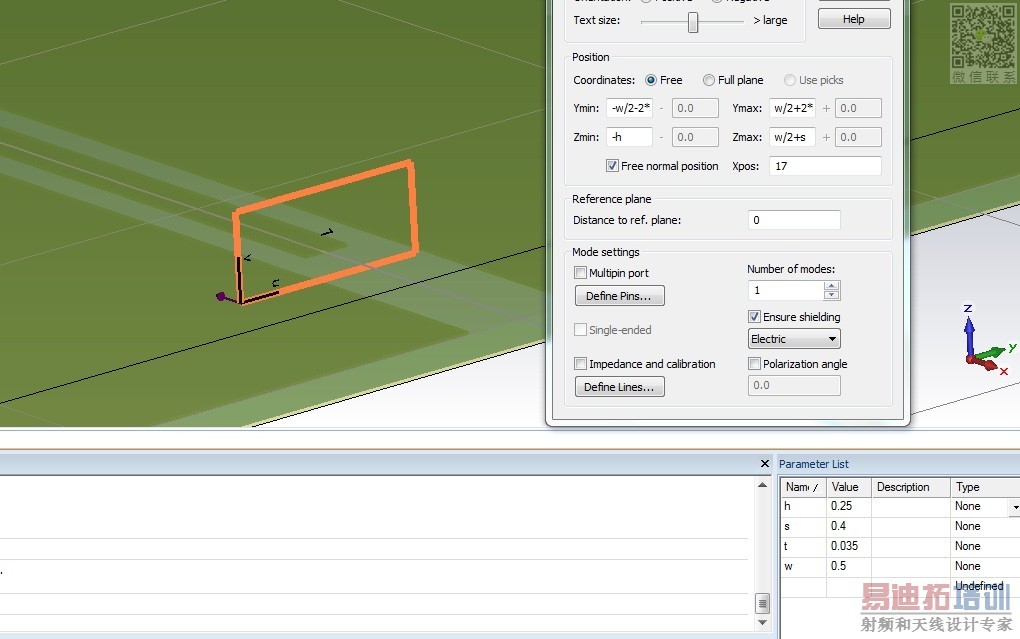Click the purple port origin point marker
This screenshot has height=639, width=1020.
221,296
